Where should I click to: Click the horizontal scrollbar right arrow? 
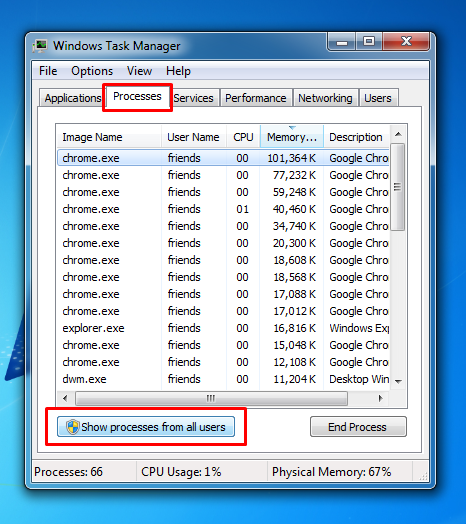tap(380, 398)
